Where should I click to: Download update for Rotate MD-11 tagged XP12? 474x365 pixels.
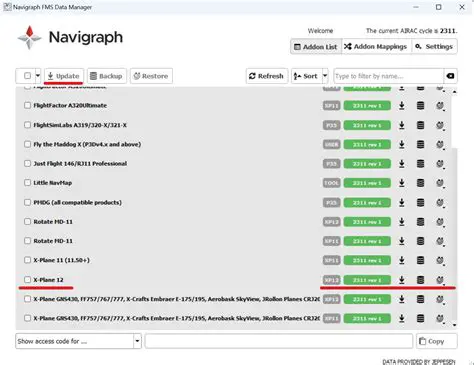click(402, 222)
